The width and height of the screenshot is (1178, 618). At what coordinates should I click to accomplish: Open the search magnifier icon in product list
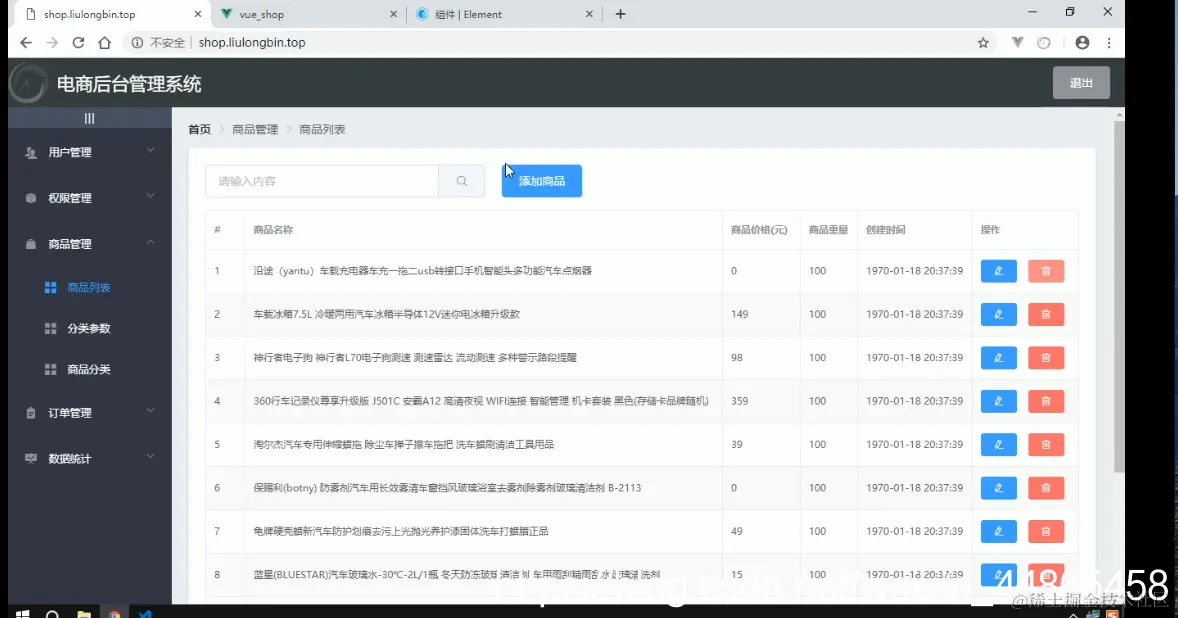click(461, 181)
